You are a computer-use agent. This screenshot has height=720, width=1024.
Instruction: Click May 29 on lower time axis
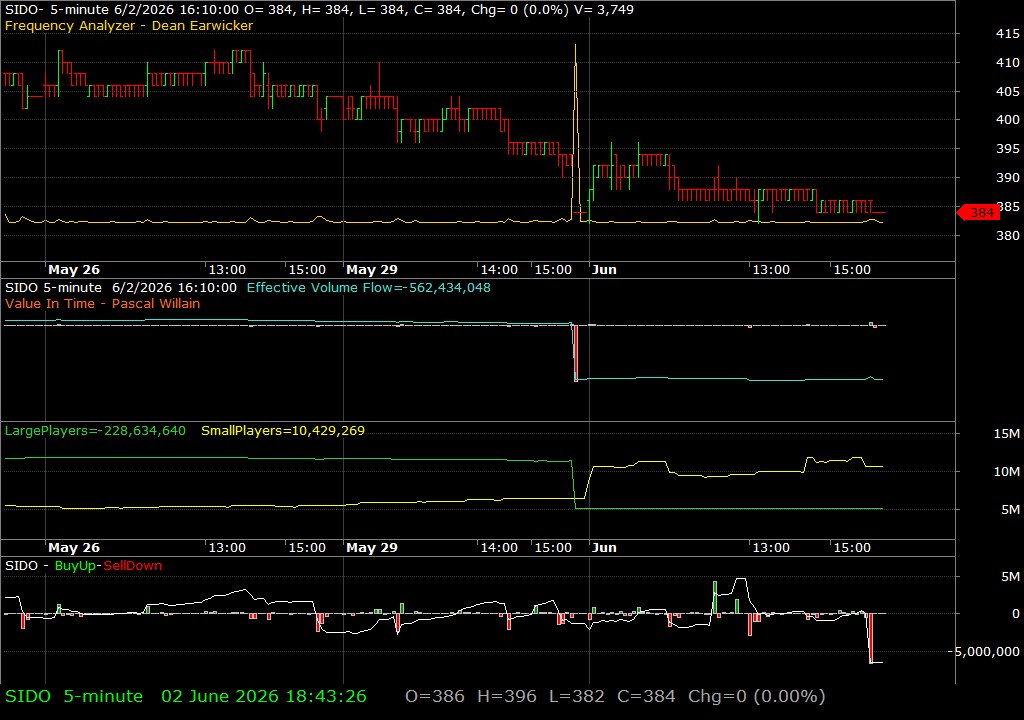coord(372,548)
